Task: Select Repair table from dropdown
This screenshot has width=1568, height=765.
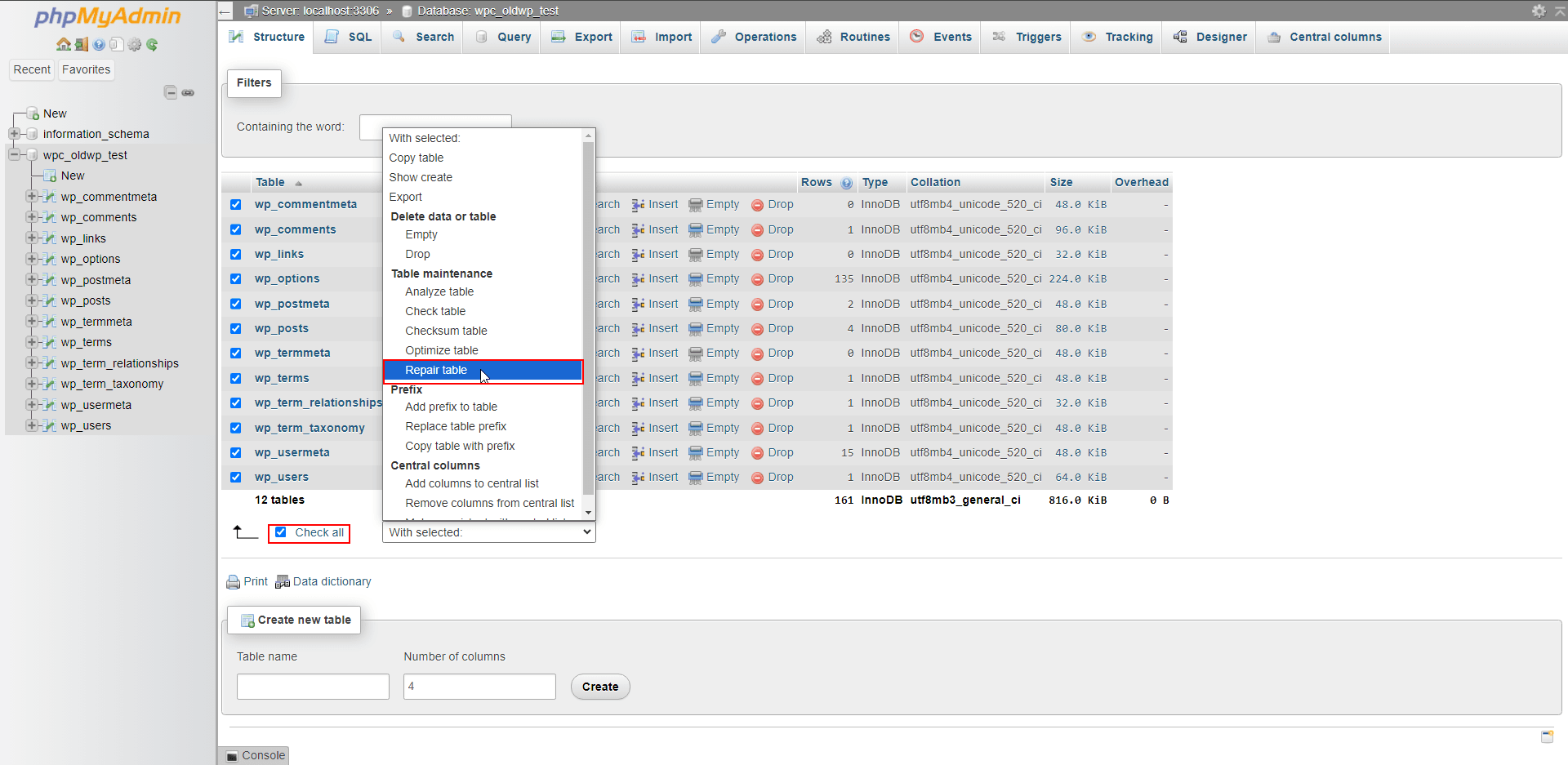Action: coord(483,371)
